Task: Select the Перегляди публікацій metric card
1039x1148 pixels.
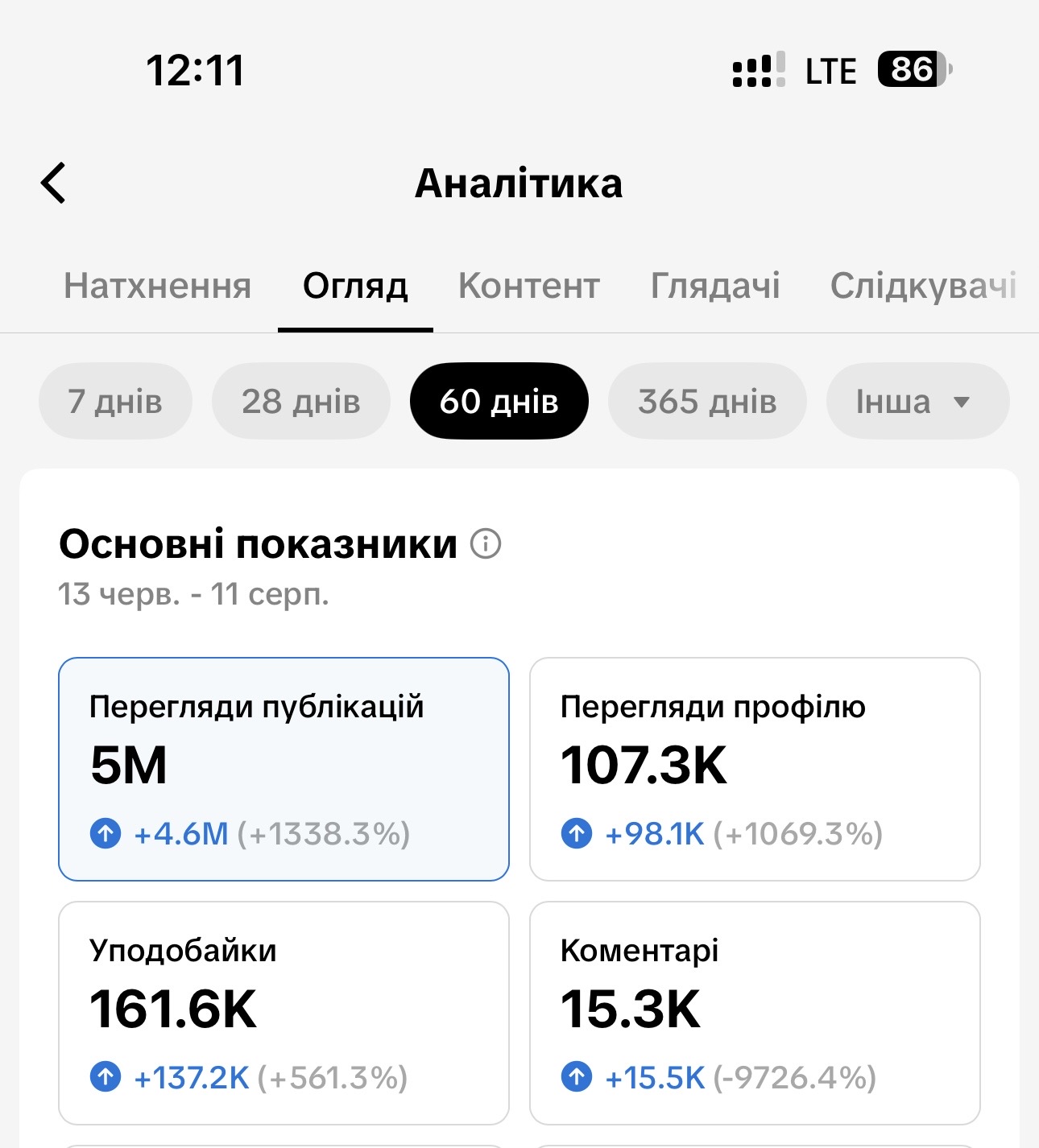Action: point(284,769)
